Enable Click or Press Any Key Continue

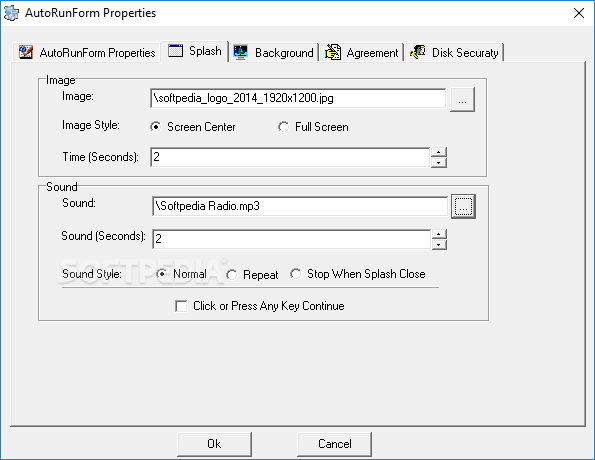click(260, 306)
